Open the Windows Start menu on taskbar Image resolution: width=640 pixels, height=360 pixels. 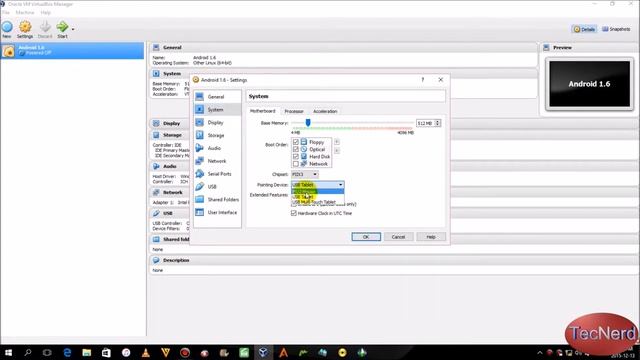pyautogui.click(x=8, y=353)
